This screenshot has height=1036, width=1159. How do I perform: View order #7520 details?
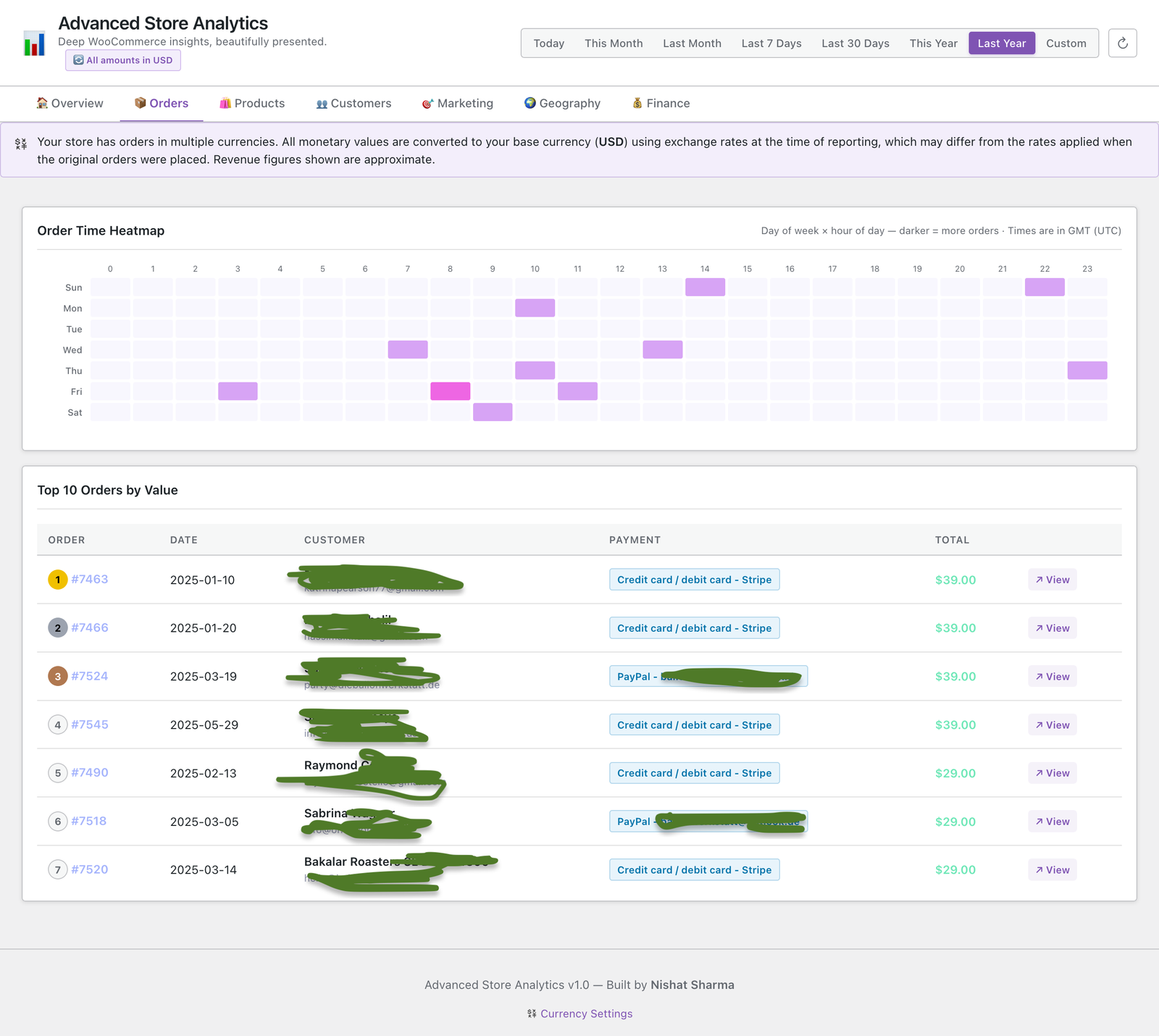[x=1053, y=869]
